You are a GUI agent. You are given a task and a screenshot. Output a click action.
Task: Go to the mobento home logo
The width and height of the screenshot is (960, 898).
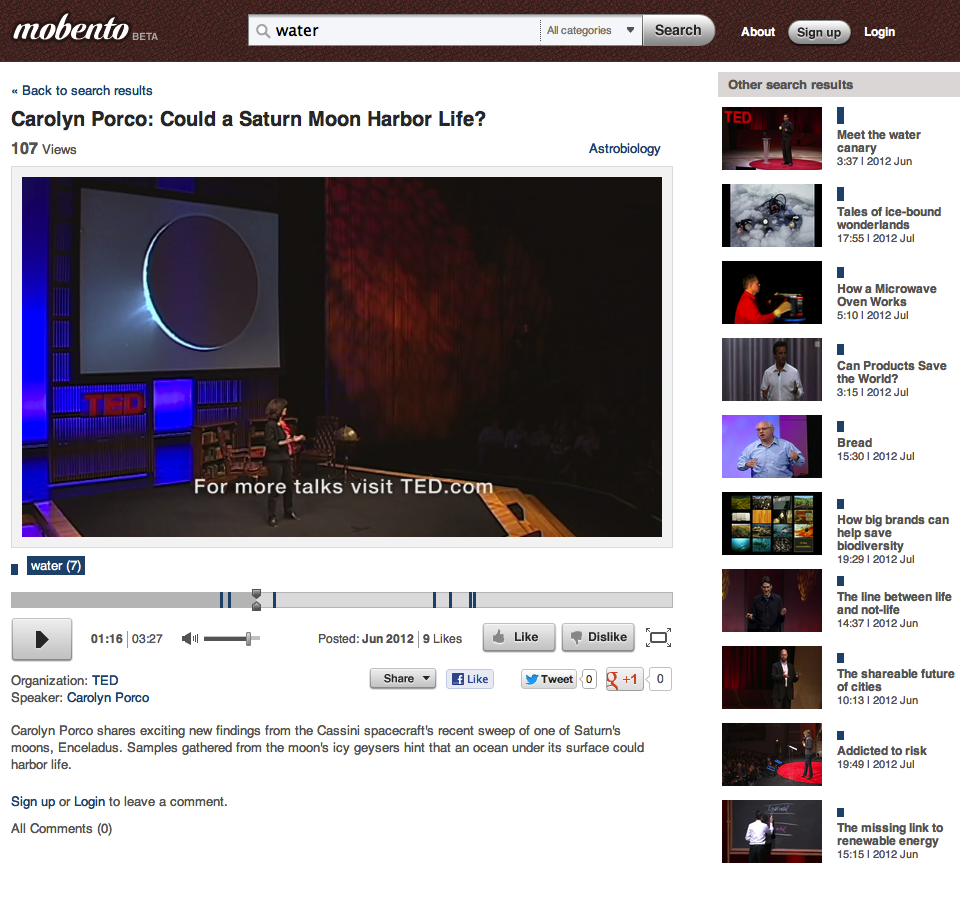(x=72, y=29)
